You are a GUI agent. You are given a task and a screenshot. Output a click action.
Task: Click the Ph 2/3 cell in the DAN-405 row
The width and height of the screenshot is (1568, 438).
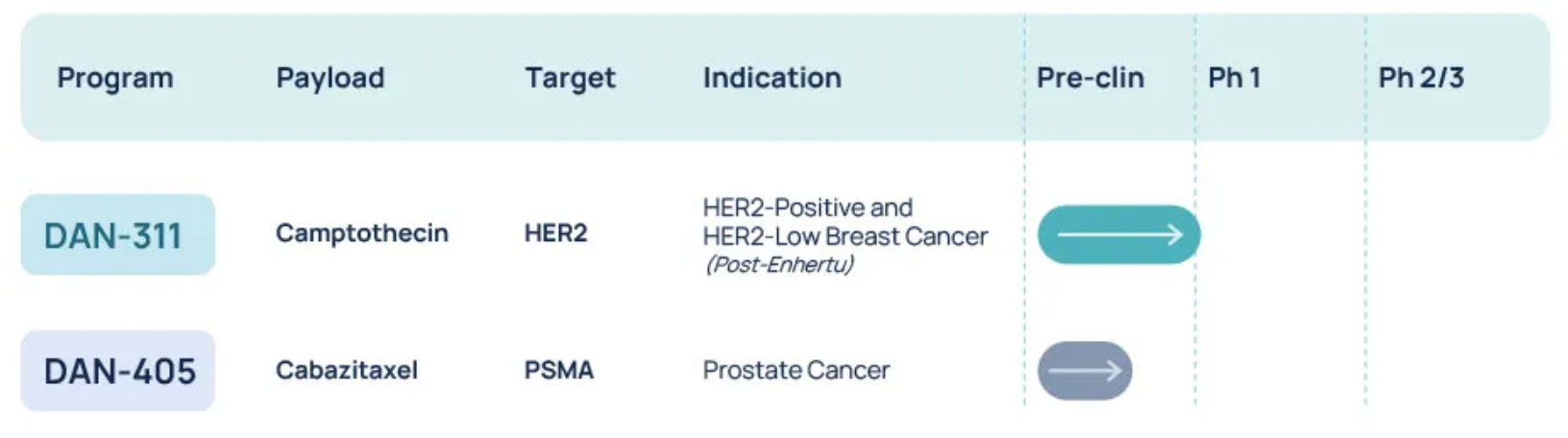click(1456, 371)
